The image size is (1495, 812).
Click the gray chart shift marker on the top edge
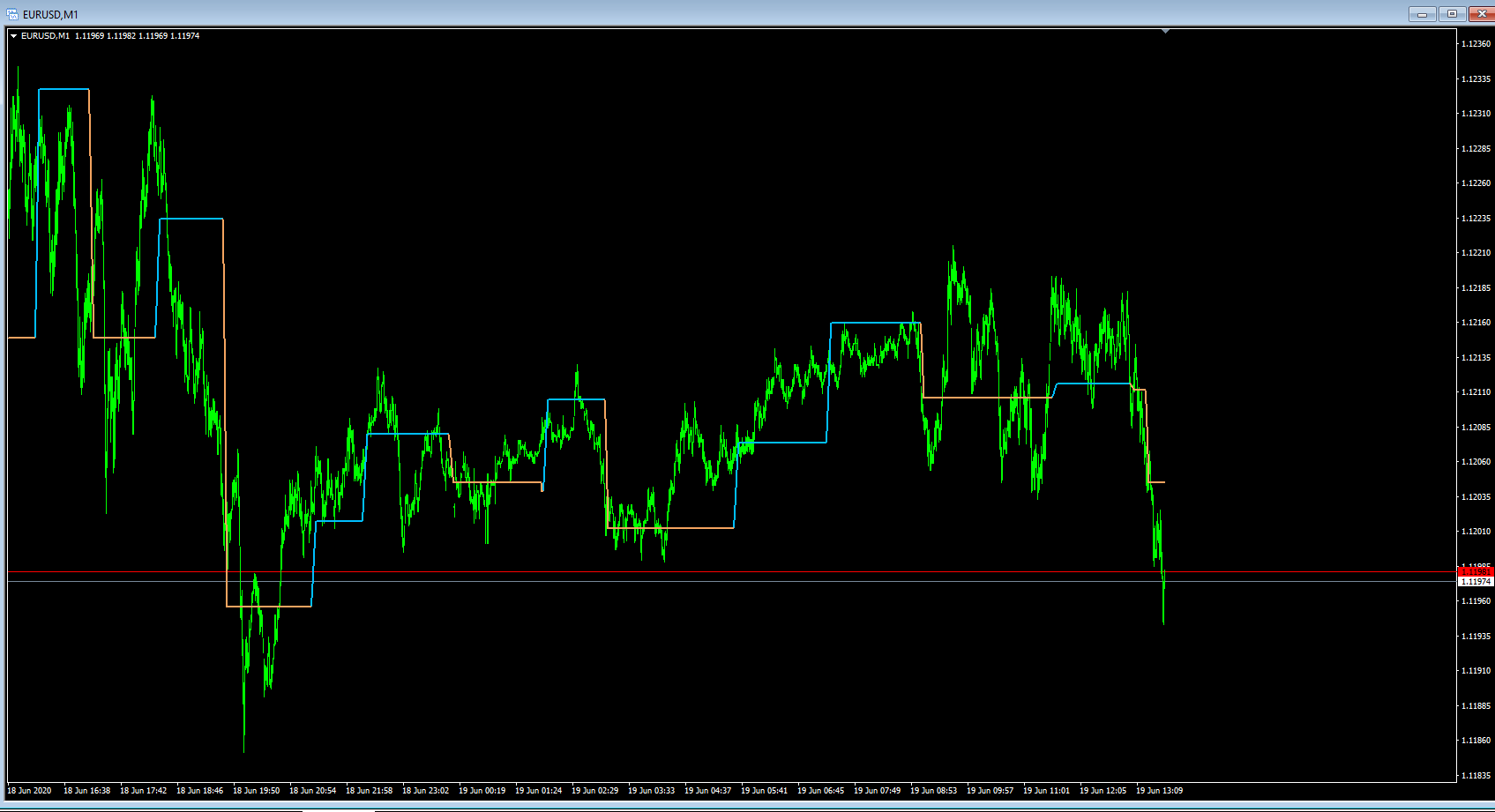(1165, 31)
